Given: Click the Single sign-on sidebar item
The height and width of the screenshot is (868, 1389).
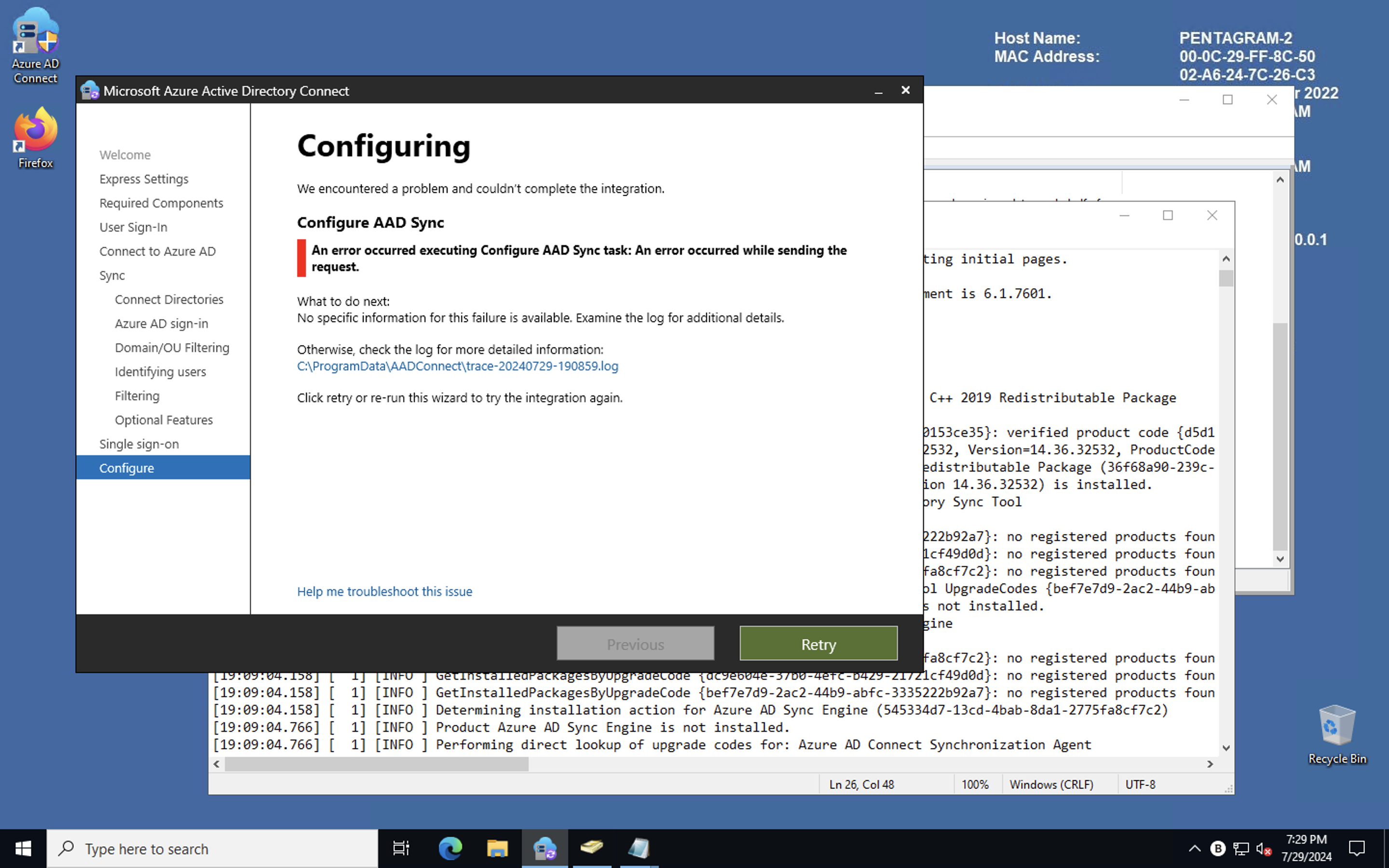Looking at the screenshot, I should click(x=139, y=443).
